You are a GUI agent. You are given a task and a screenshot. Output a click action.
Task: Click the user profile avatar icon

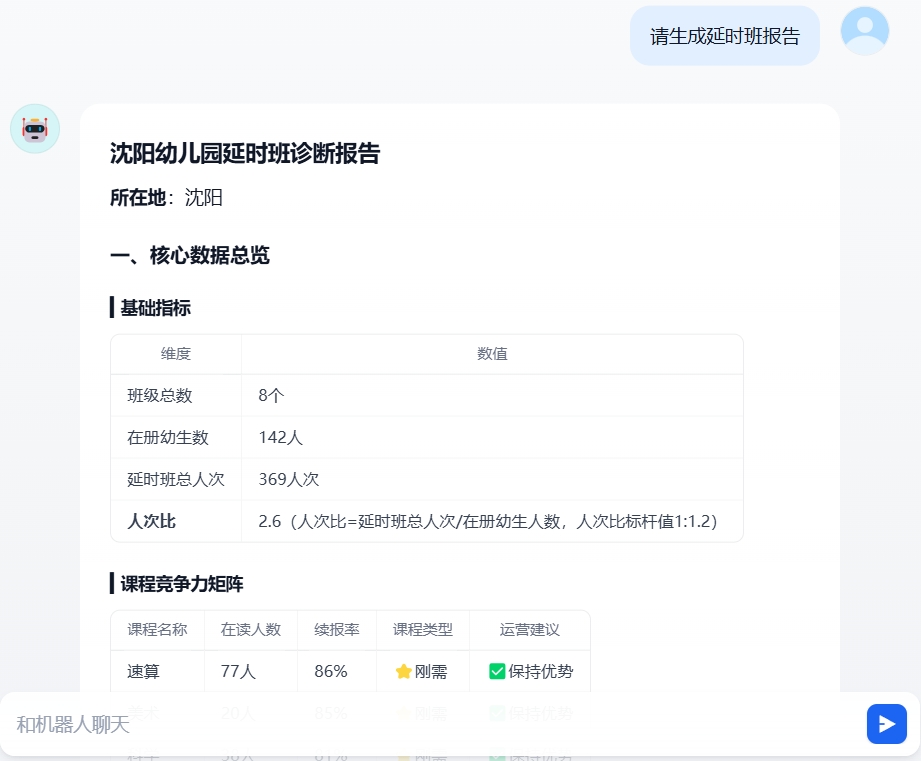[863, 30]
